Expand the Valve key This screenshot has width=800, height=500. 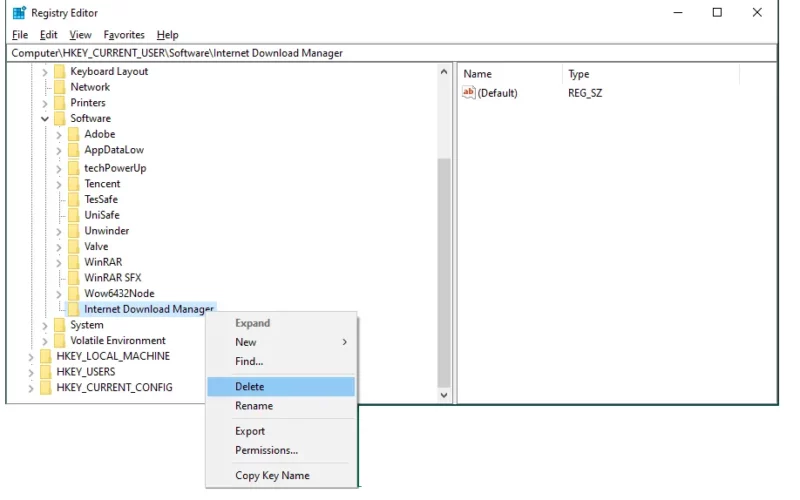58,247
